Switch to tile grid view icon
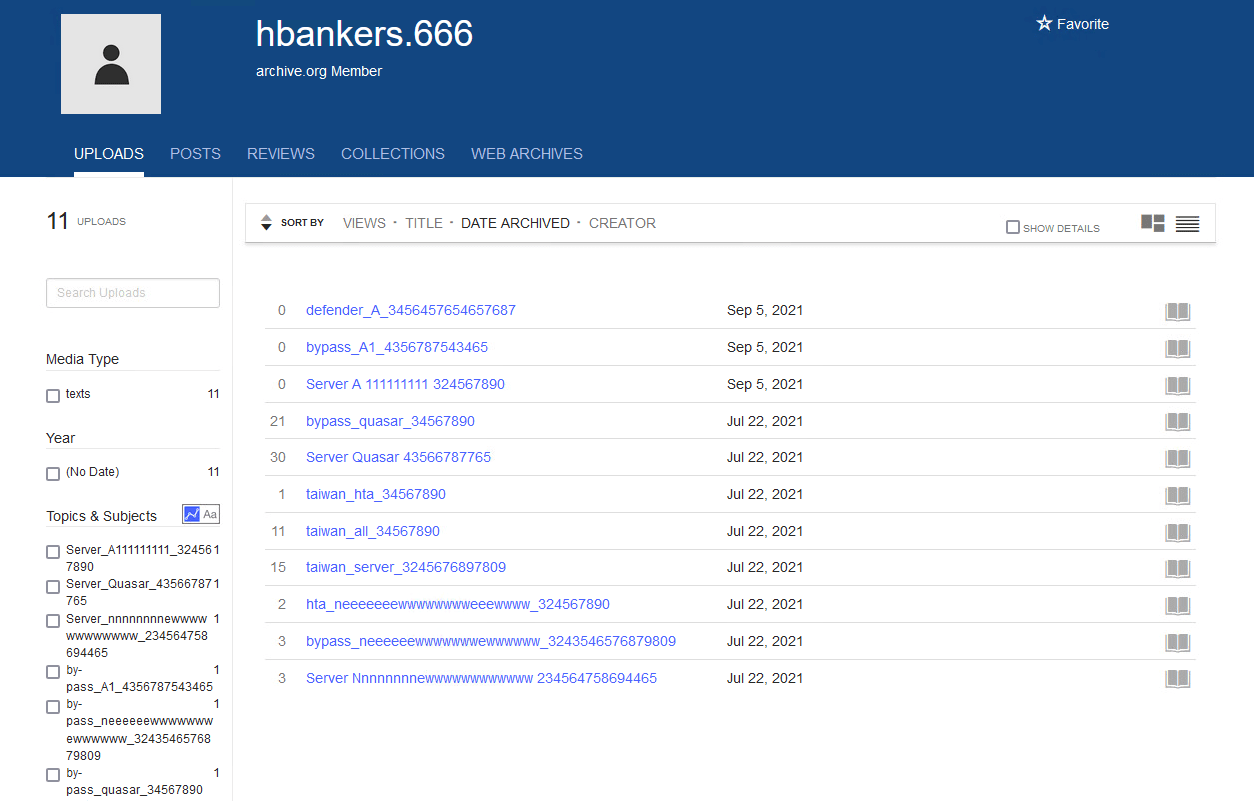This screenshot has height=801, width=1254. [x=1153, y=223]
